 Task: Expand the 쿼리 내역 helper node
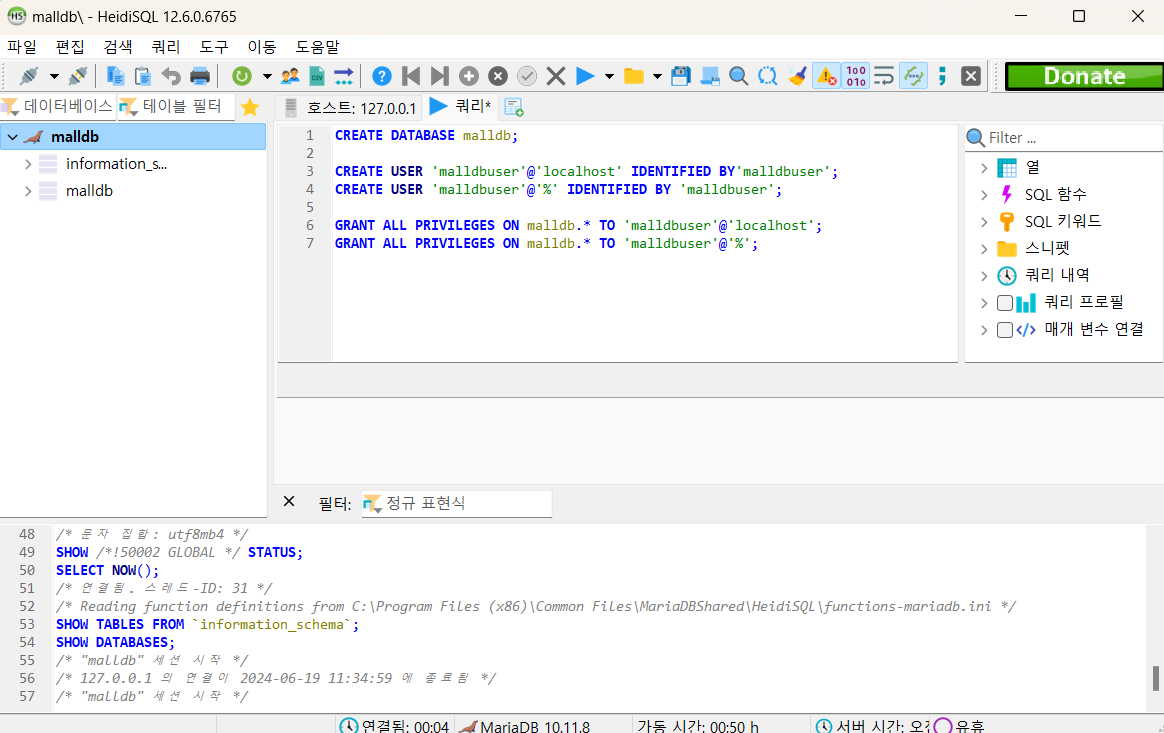coord(984,276)
